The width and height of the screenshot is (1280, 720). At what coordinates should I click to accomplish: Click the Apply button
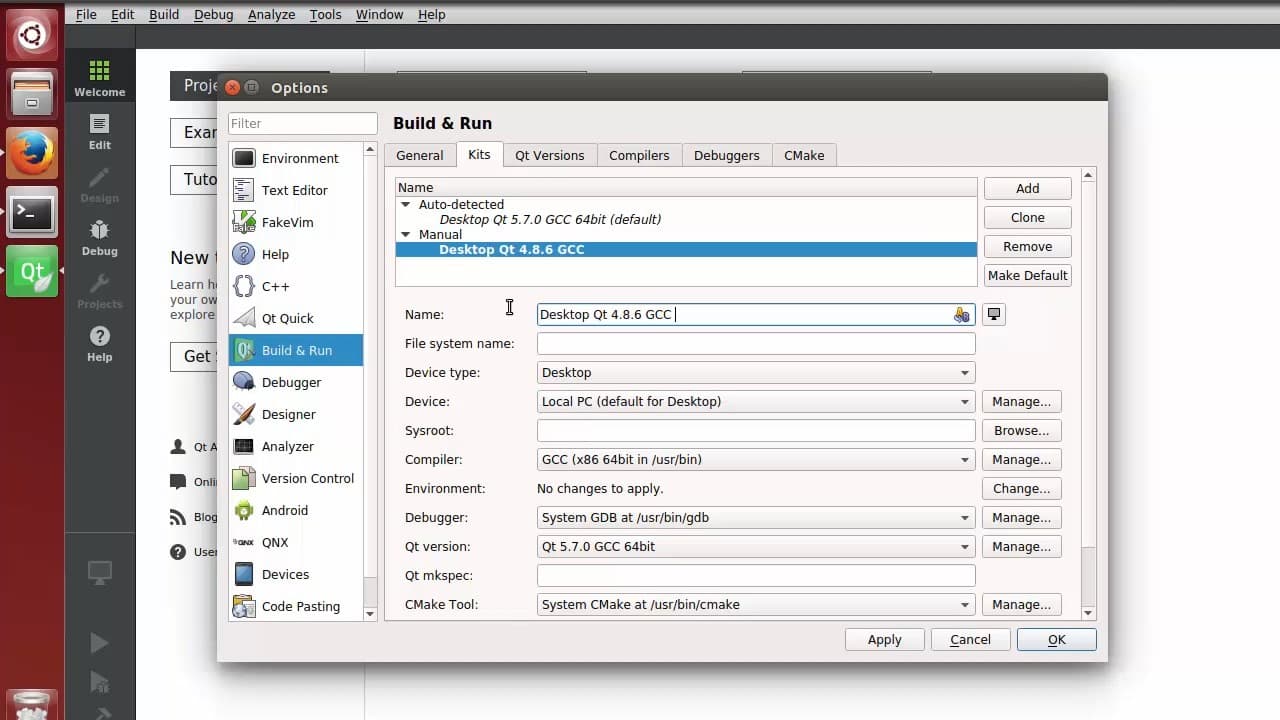pos(884,640)
